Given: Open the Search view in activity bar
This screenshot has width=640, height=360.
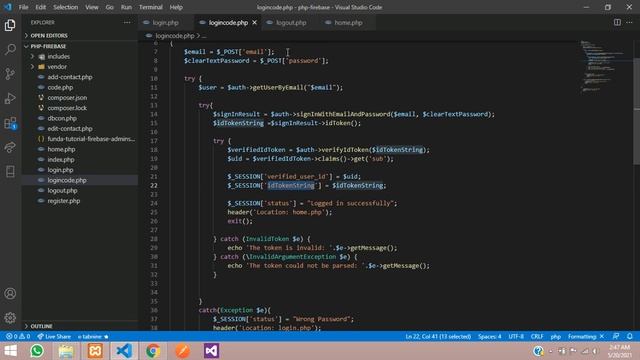Looking at the screenshot, I should click(10, 49).
